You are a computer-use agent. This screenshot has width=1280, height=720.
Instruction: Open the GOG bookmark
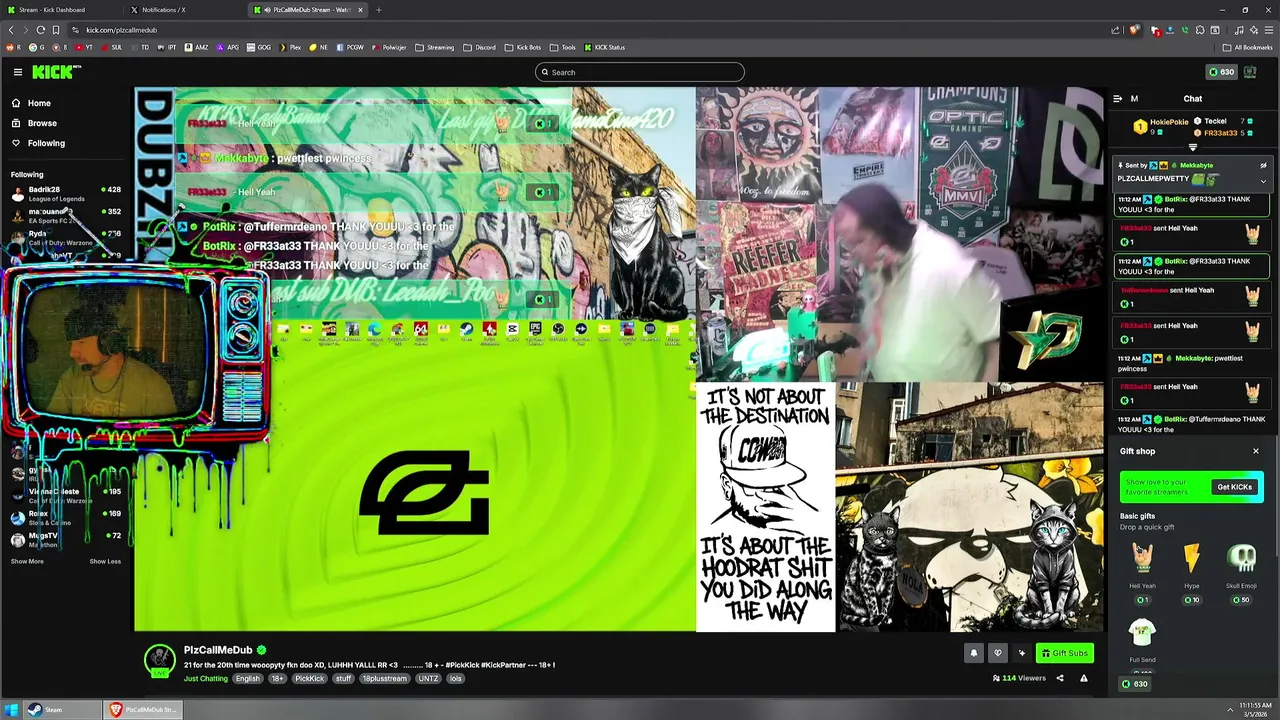click(259, 47)
